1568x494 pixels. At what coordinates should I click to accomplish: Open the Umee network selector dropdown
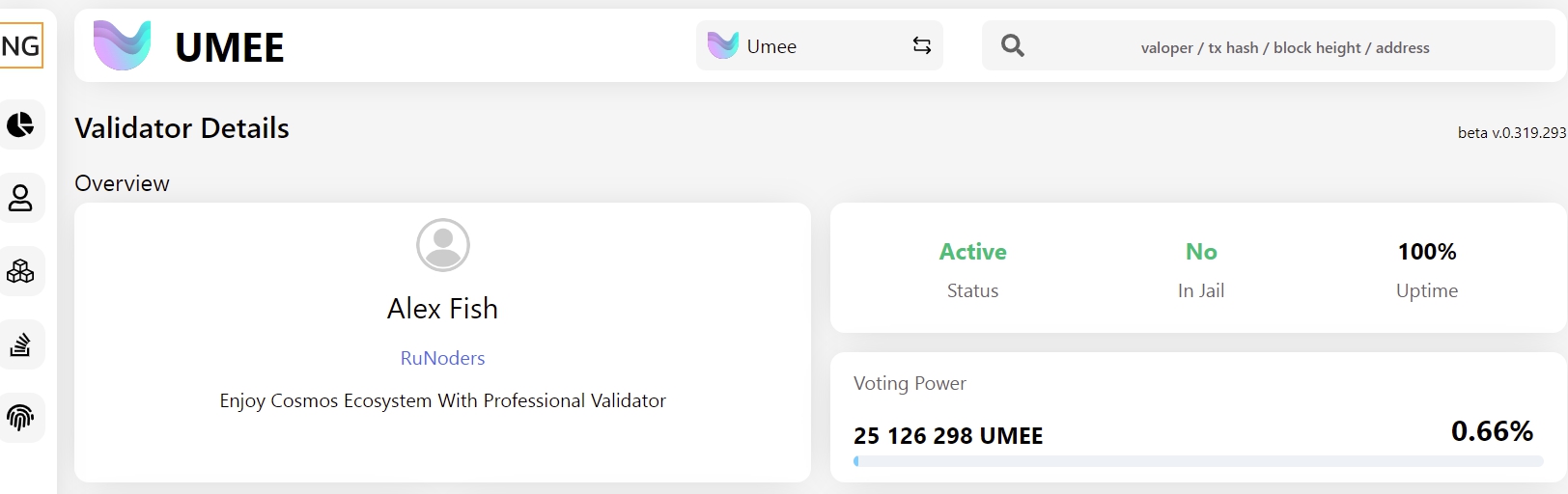tap(820, 45)
